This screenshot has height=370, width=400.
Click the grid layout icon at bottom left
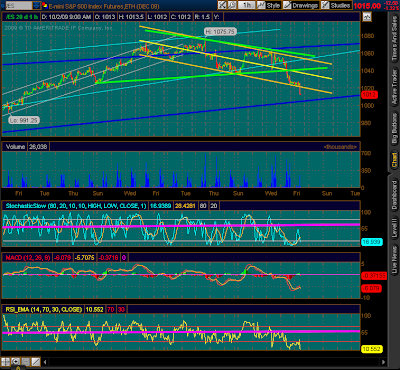pos(6,362)
